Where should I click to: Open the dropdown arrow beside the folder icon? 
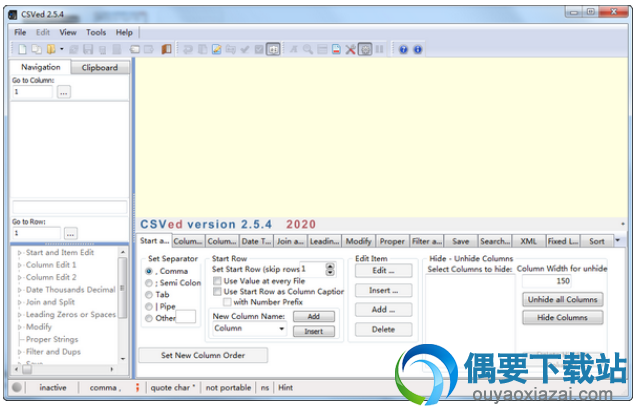[x=62, y=49]
